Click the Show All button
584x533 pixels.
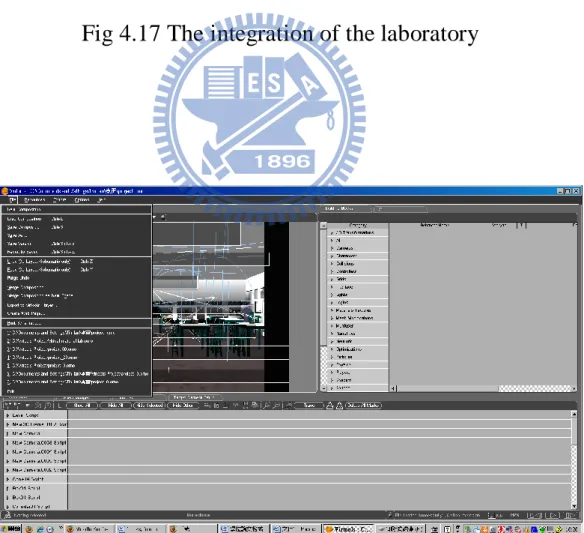tap(82, 405)
